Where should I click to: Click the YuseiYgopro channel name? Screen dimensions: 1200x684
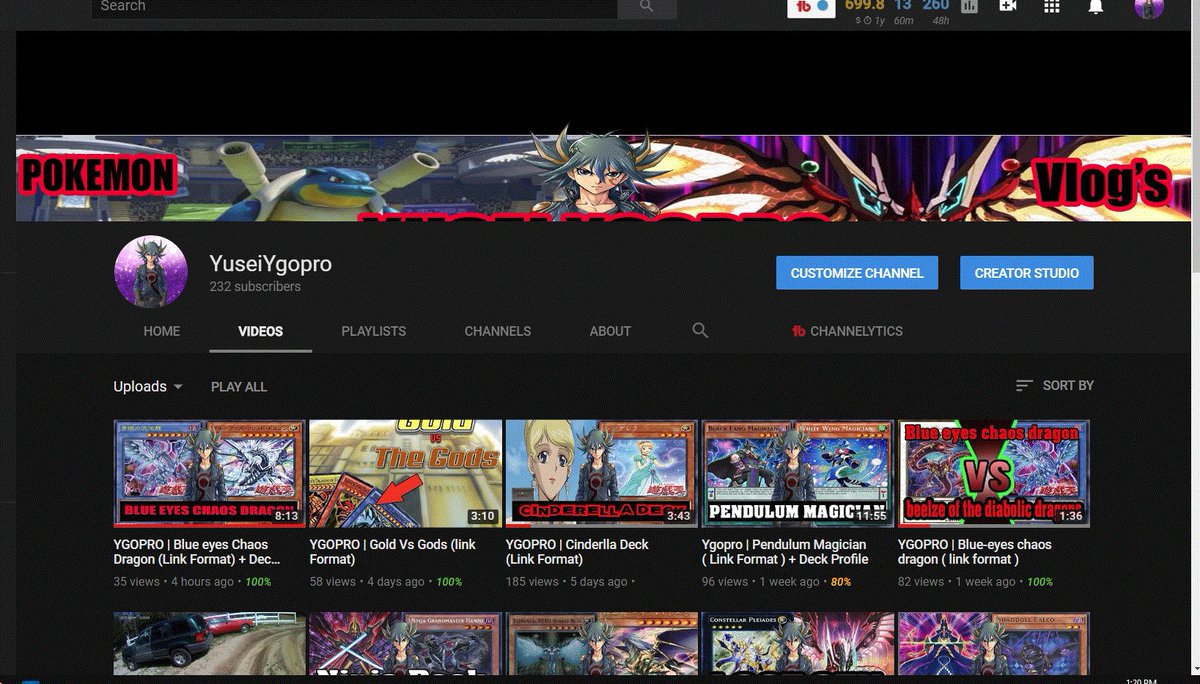270,264
